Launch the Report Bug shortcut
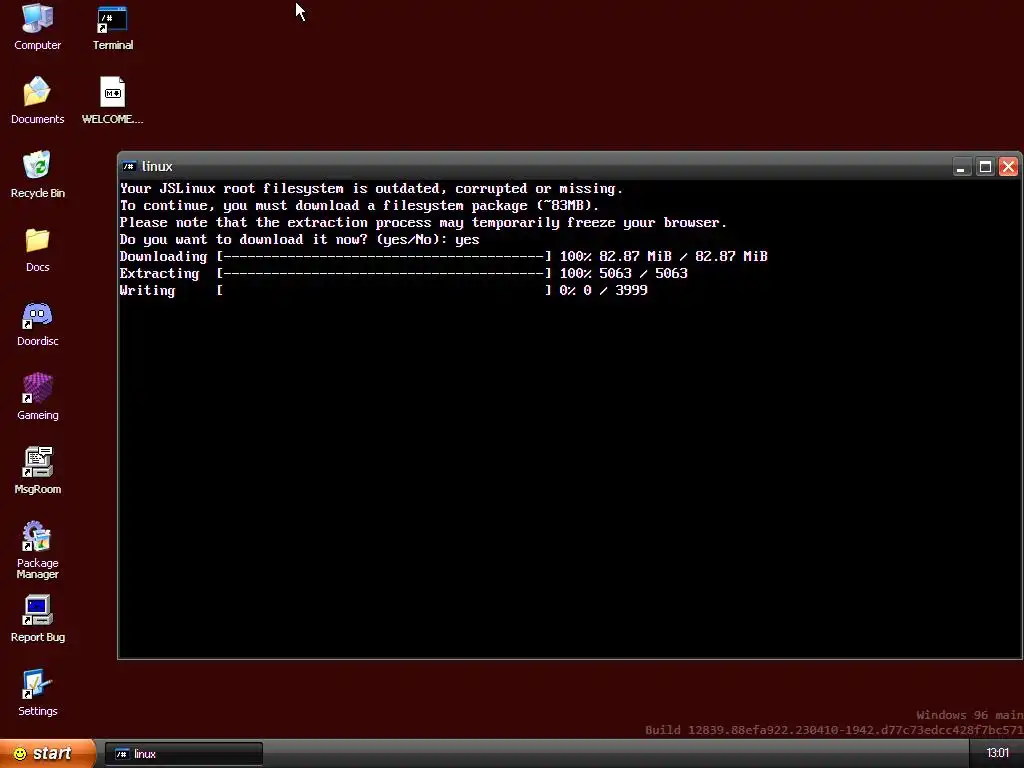The image size is (1024, 768). click(x=37, y=619)
